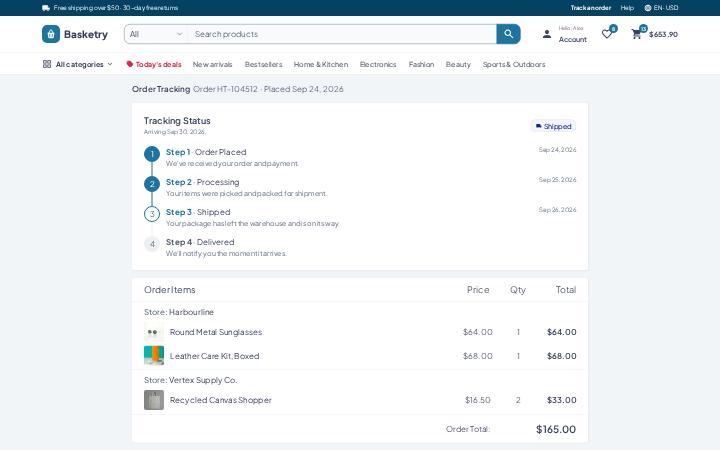Click the Track an order link

coord(591,8)
